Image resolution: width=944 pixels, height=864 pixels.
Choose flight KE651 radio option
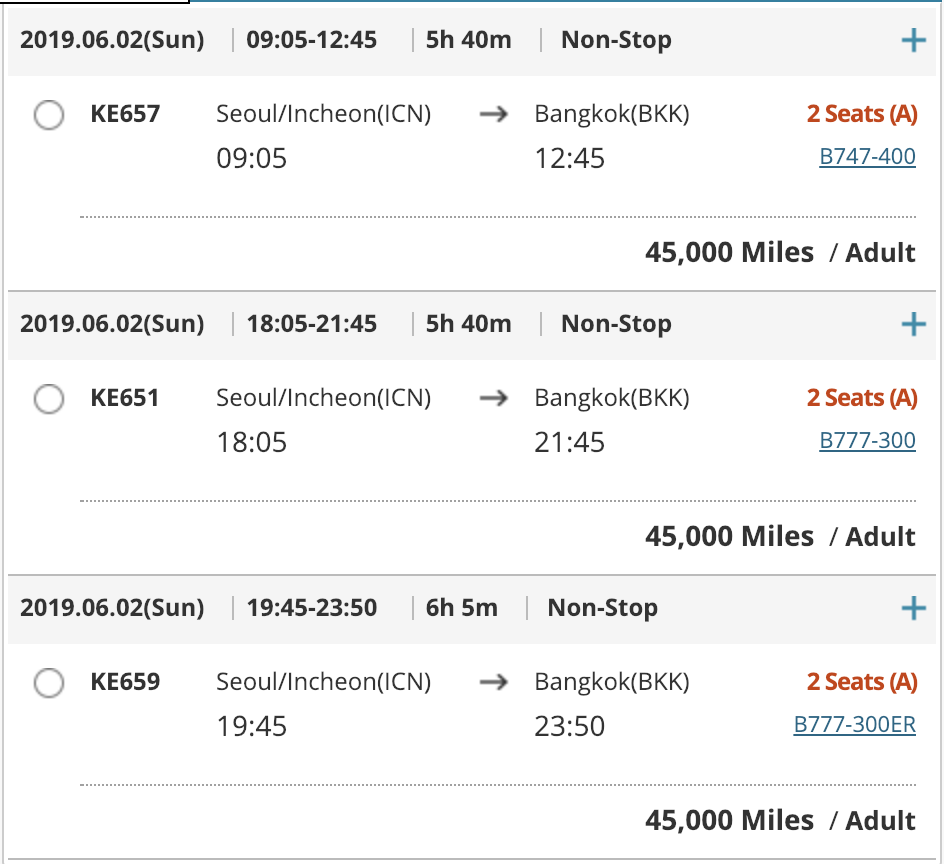point(49,400)
